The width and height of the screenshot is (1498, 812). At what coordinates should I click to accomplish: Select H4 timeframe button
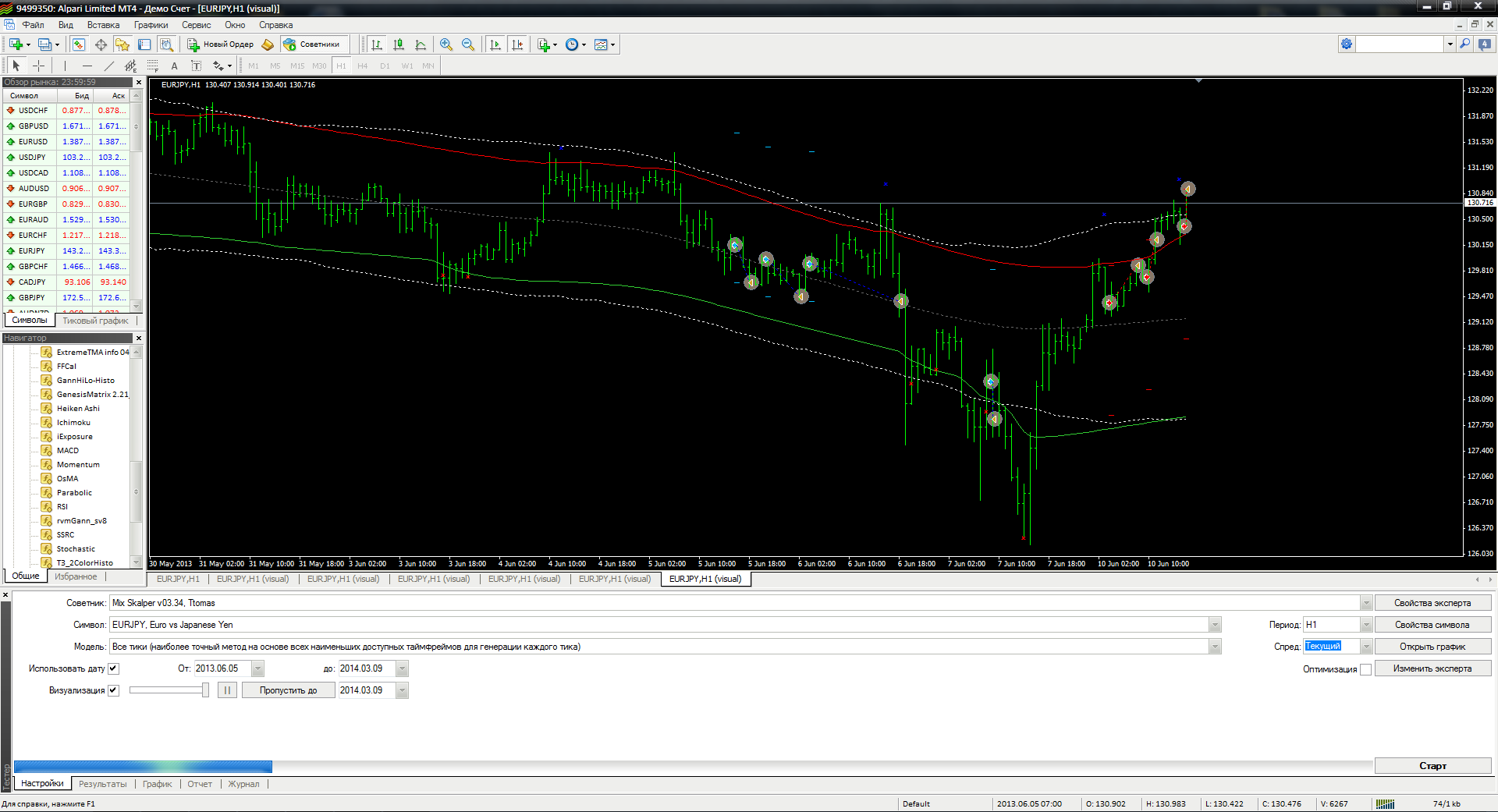click(x=362, y=66)
